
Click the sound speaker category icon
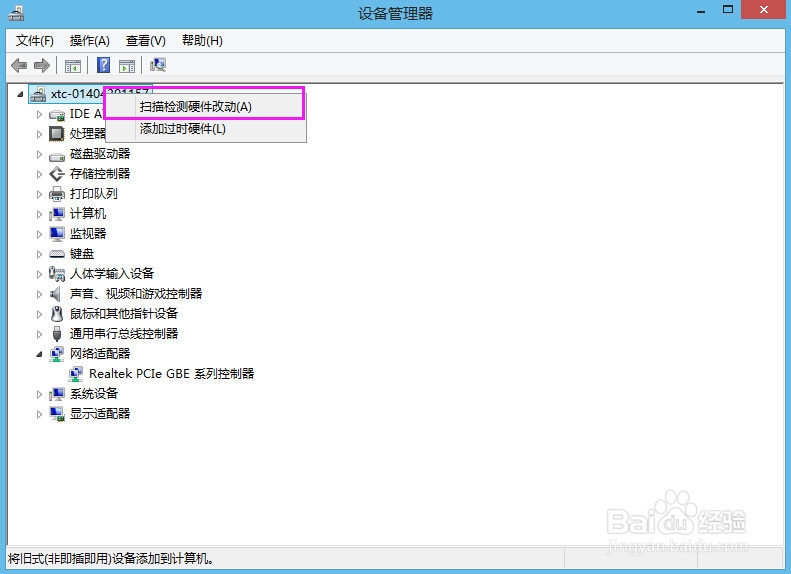coord(56,294)
